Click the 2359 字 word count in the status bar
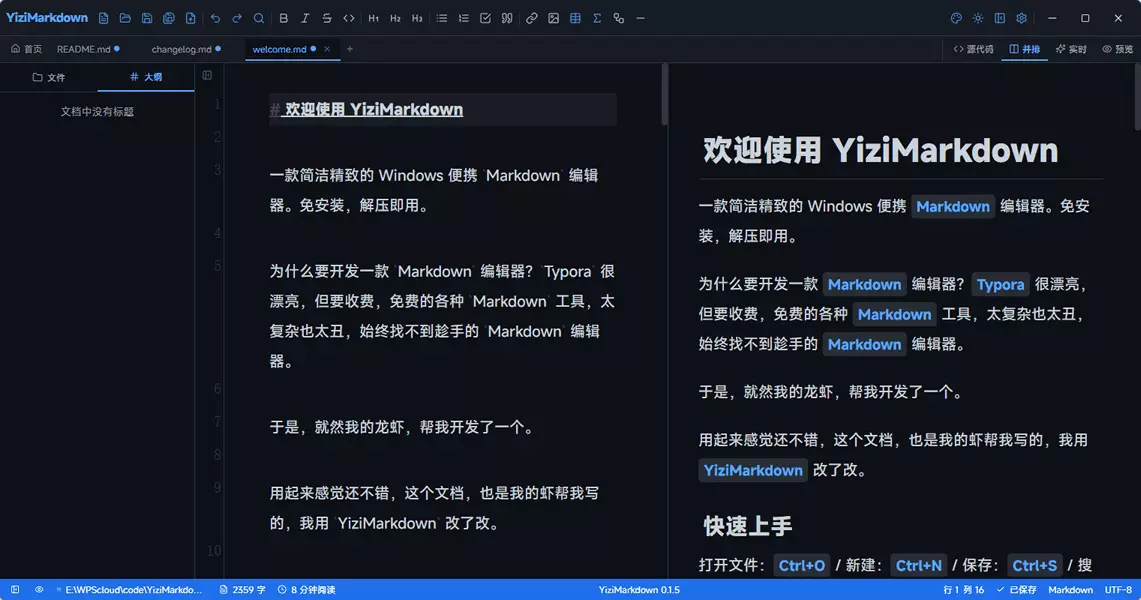The height and width of the screenshot is (600, 1141). (x=242, y=590)
